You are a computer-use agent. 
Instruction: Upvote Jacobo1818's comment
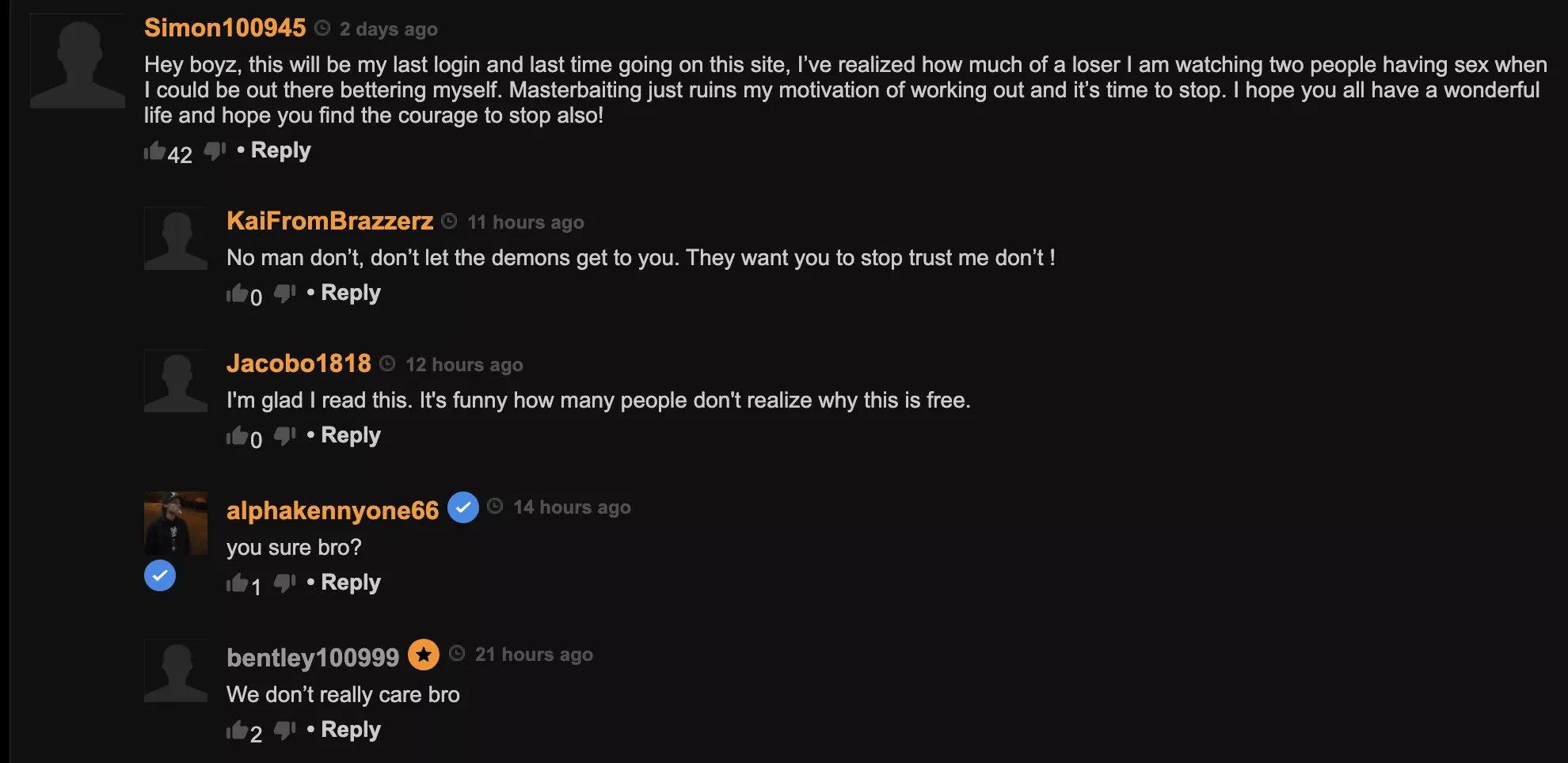tap(237, 436)
